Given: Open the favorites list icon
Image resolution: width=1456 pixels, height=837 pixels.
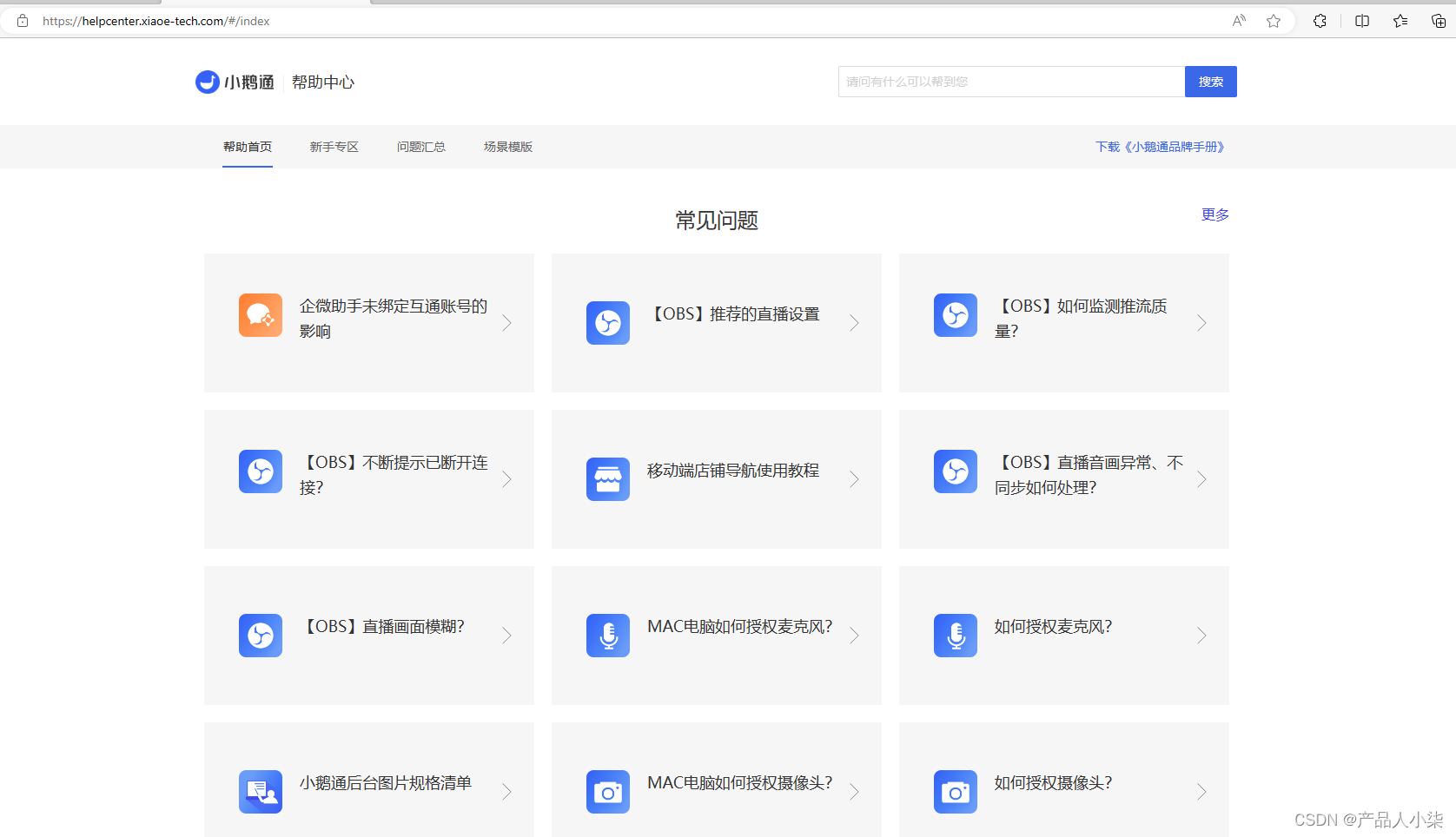Looking at the screenshot, I should click(1400, 21).
